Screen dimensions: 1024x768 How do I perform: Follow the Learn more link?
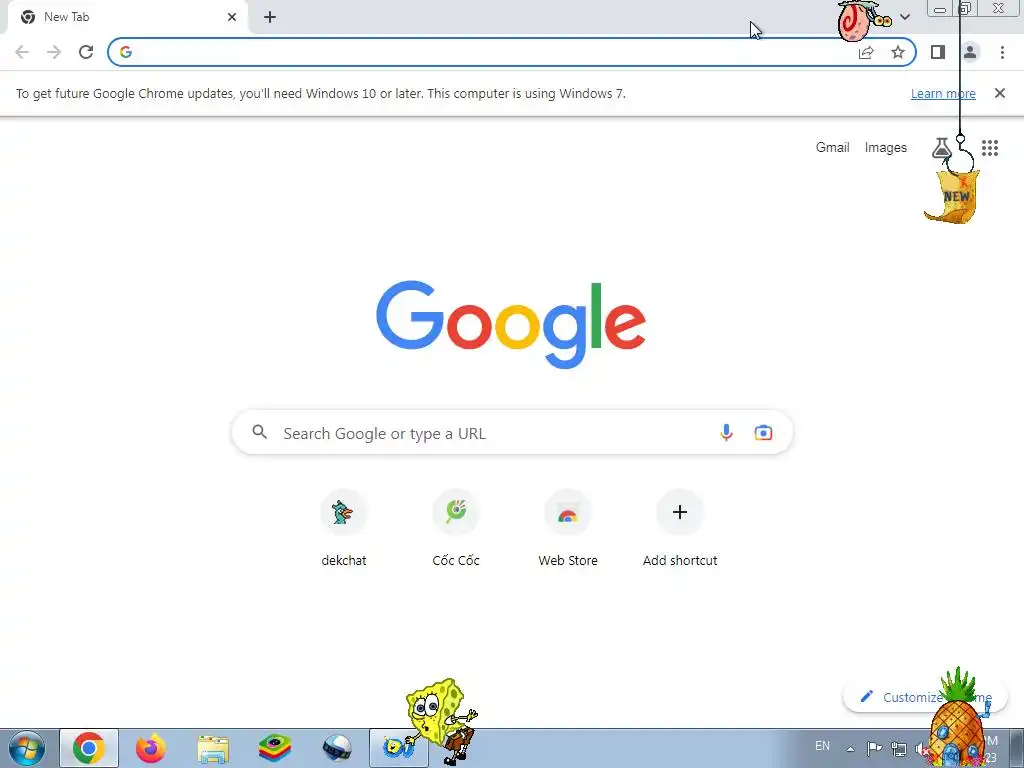(x=943, y=93)
